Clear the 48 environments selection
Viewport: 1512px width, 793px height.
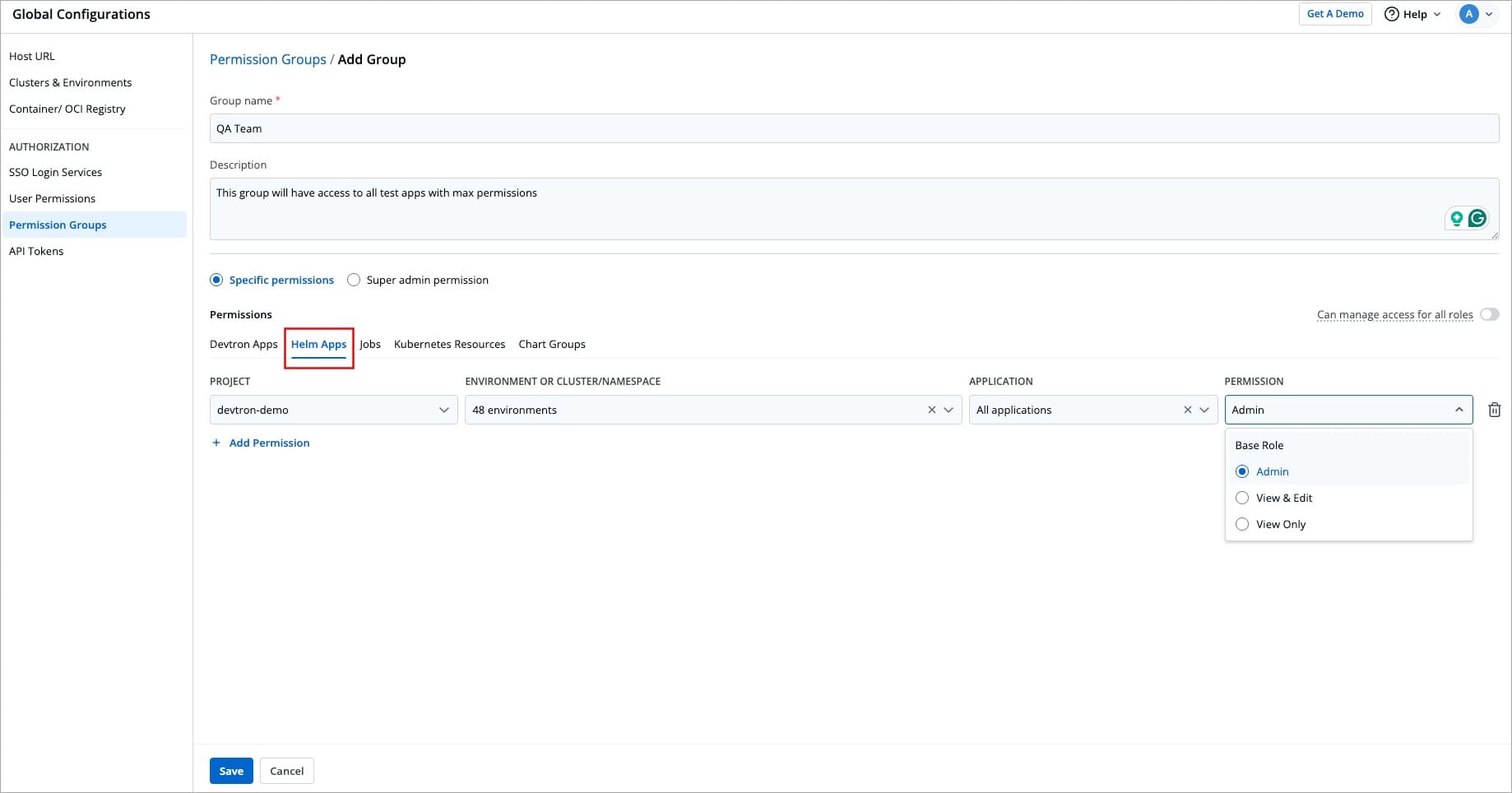[x=931, y=410]
